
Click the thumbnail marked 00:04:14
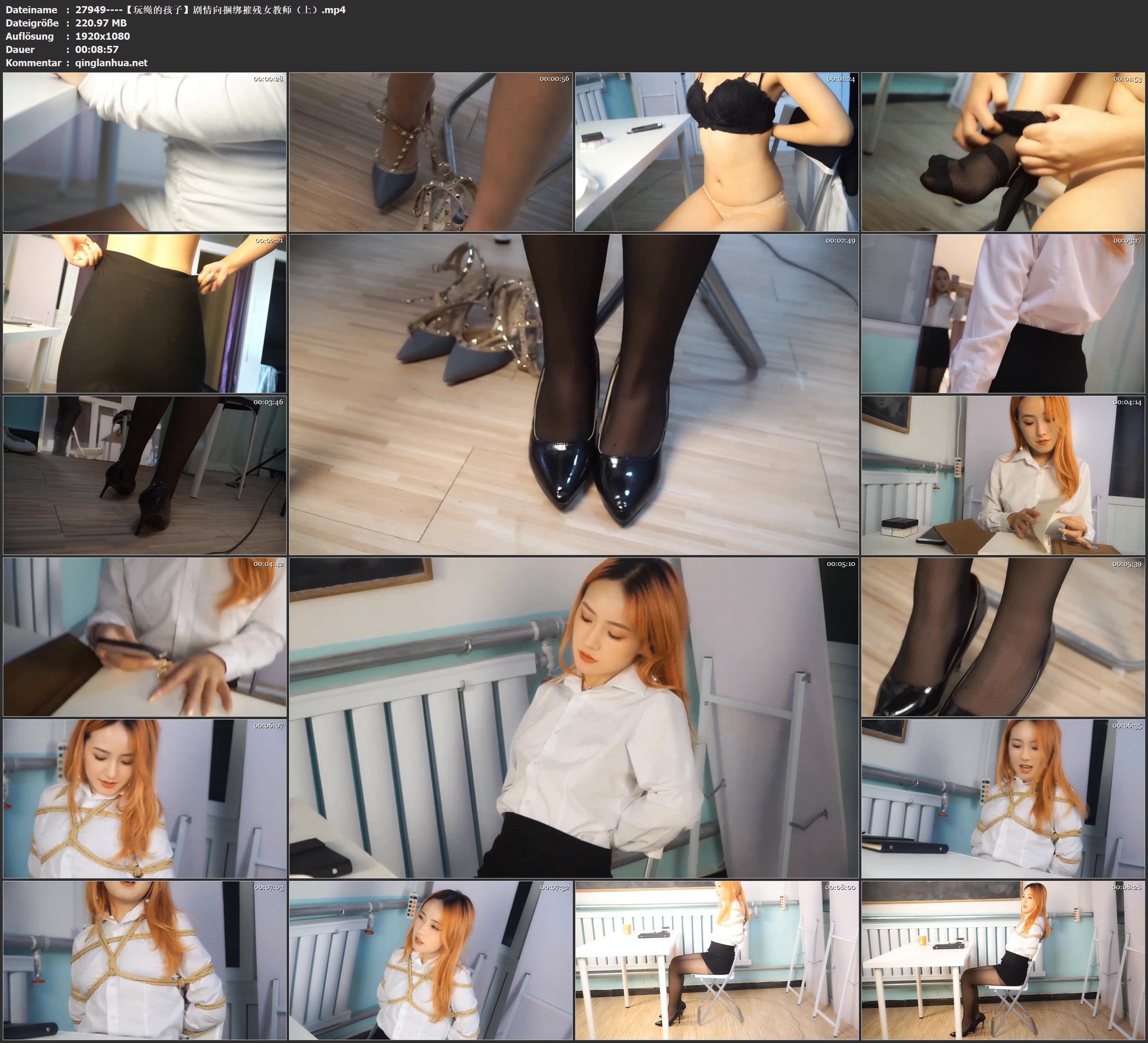tap(1003, 475)
